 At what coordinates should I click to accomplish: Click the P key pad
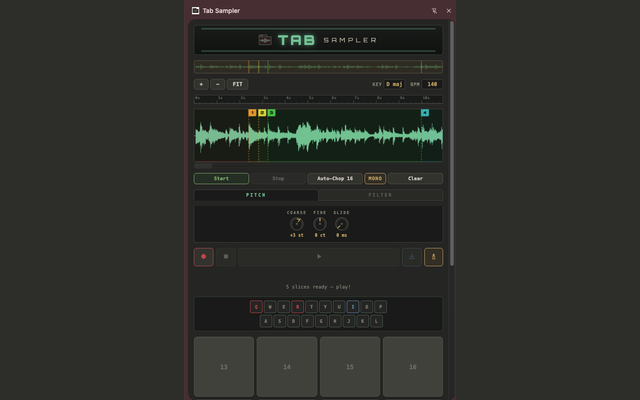tap(380, 307)
